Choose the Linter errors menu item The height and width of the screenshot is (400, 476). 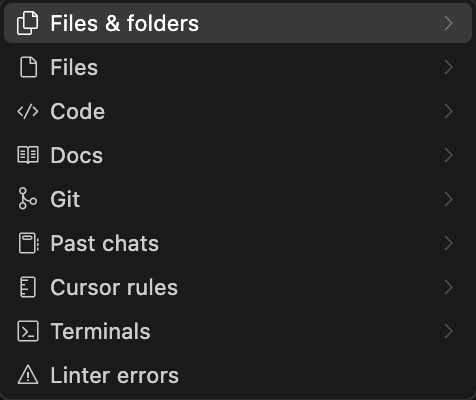point(238,375)
